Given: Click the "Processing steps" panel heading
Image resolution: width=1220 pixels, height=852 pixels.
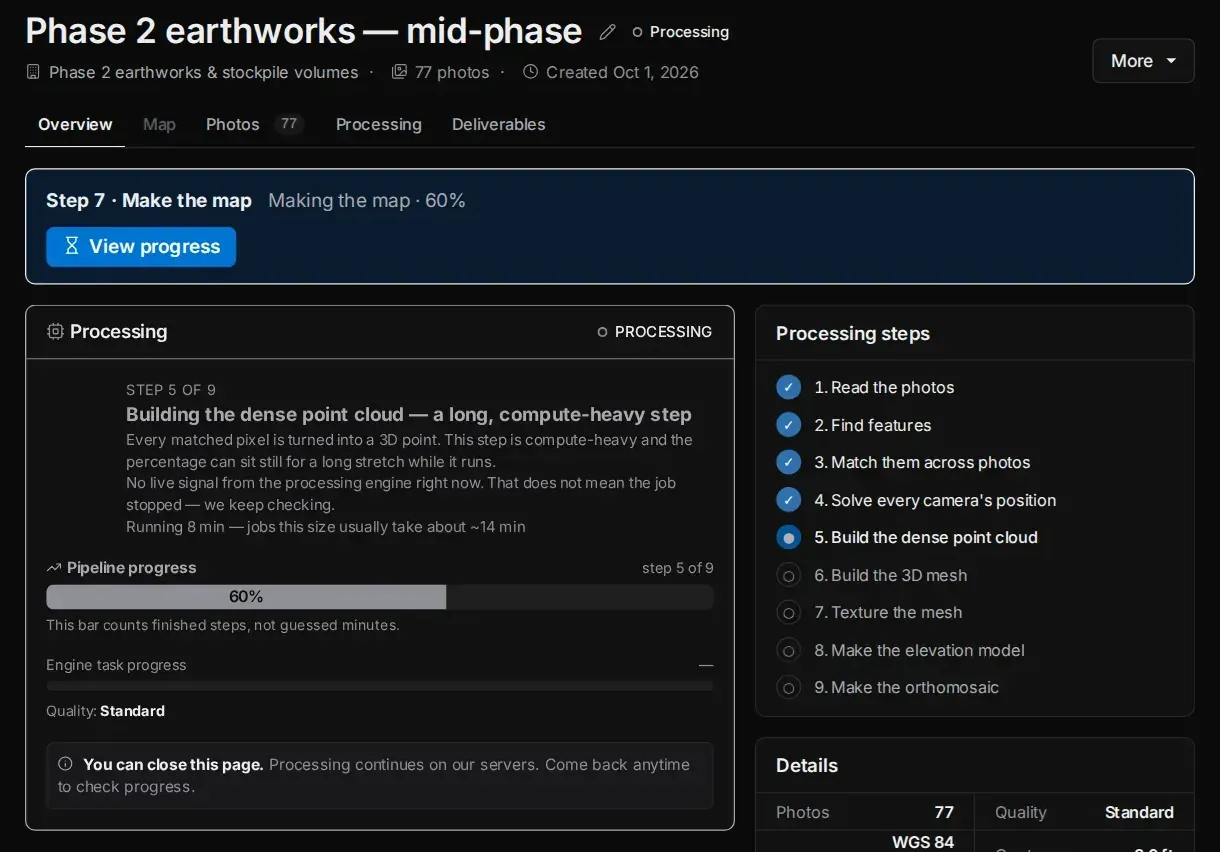Looking at the screenshot, I should [x=853, y=334].
